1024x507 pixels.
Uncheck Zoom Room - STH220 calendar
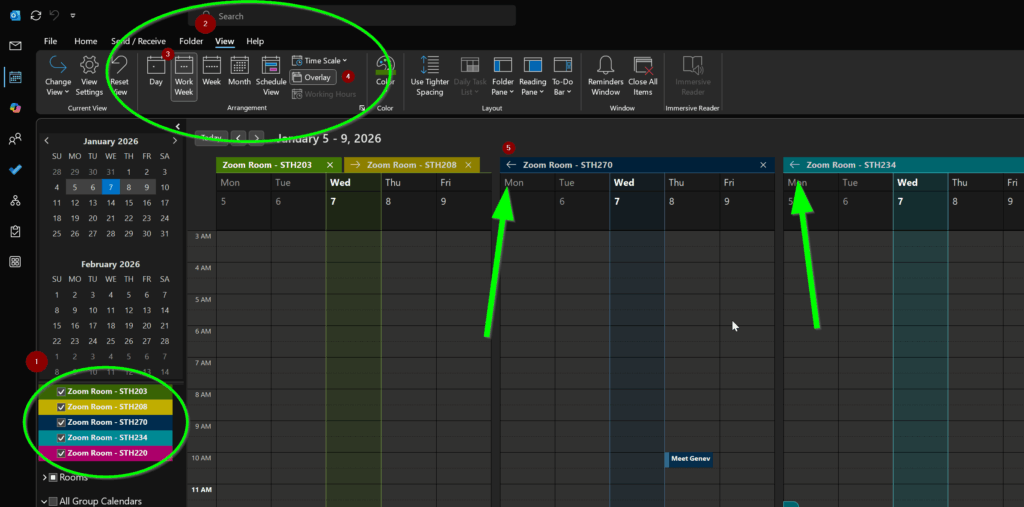[61, 453]
